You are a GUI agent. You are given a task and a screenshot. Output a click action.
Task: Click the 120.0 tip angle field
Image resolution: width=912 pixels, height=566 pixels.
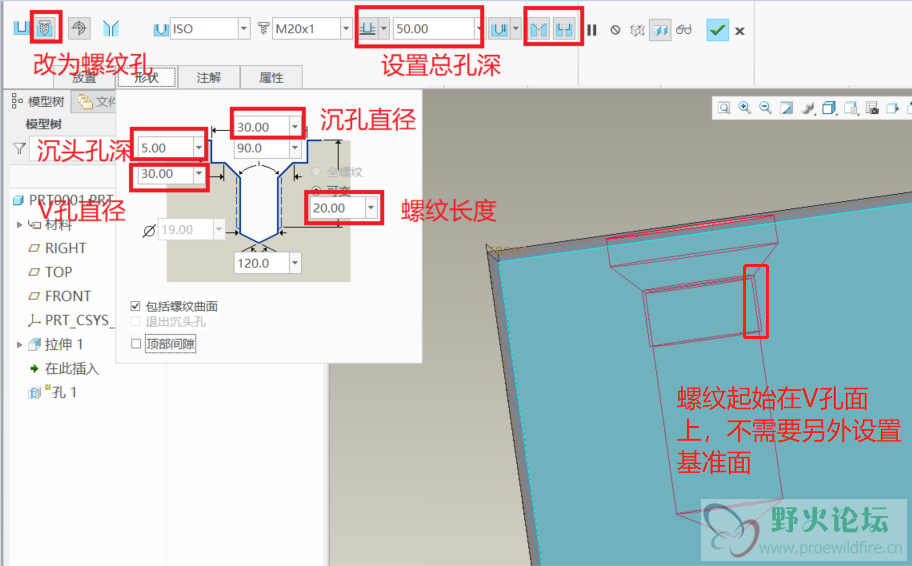coord(262,263)
